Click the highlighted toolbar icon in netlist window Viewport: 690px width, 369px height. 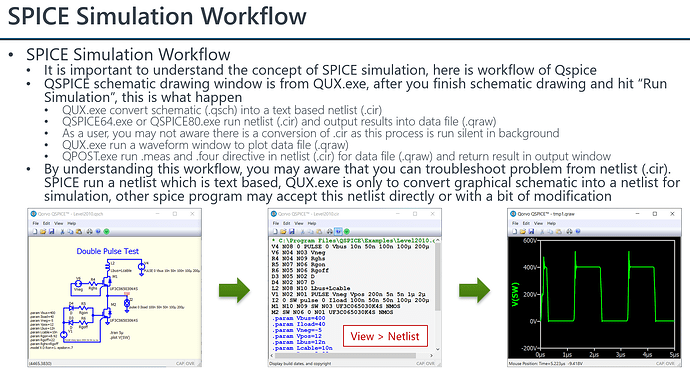point(338,231)
